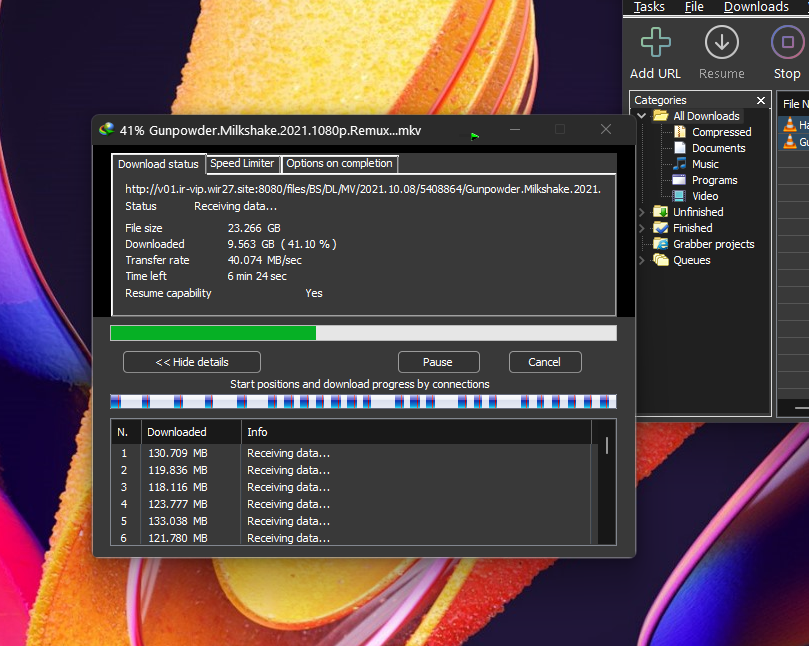Collapse the All Downloads tree node
Screen dimensions: 809x646
pyautogui.click(x=642, y=116)
